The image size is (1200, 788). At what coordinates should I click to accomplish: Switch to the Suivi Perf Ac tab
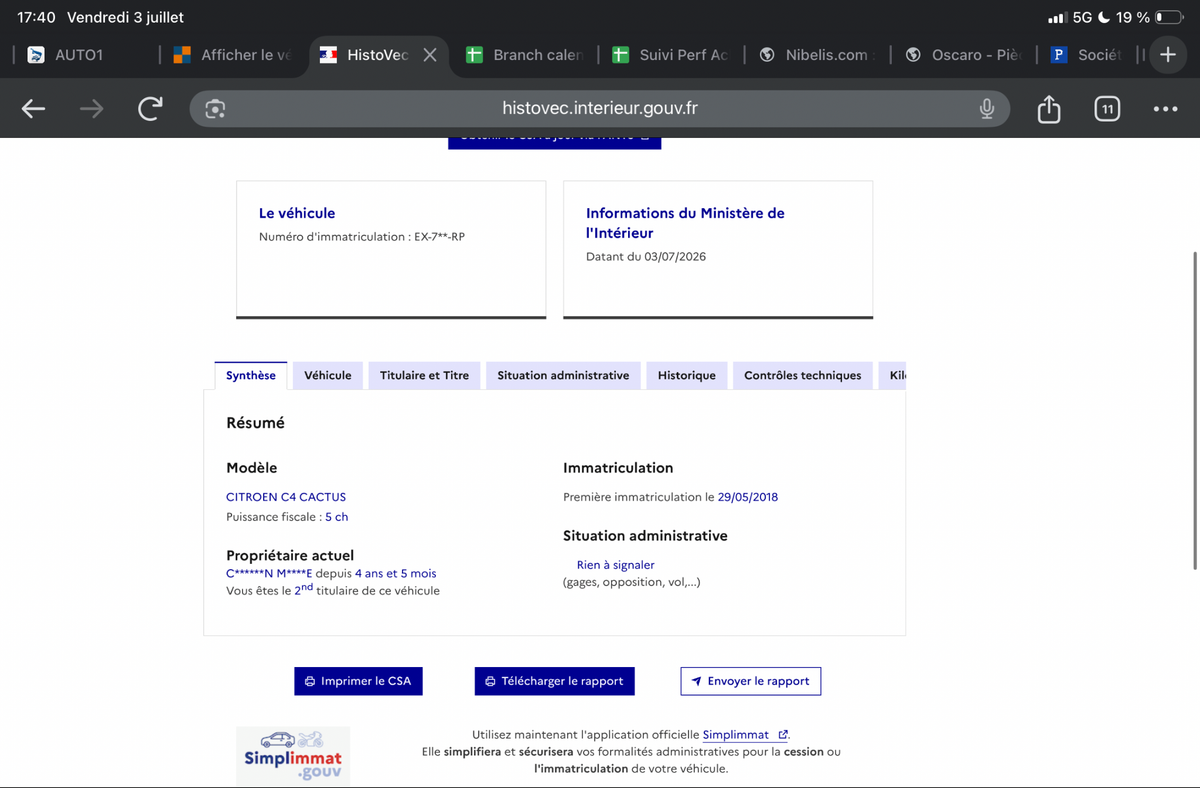coord(670,55)
